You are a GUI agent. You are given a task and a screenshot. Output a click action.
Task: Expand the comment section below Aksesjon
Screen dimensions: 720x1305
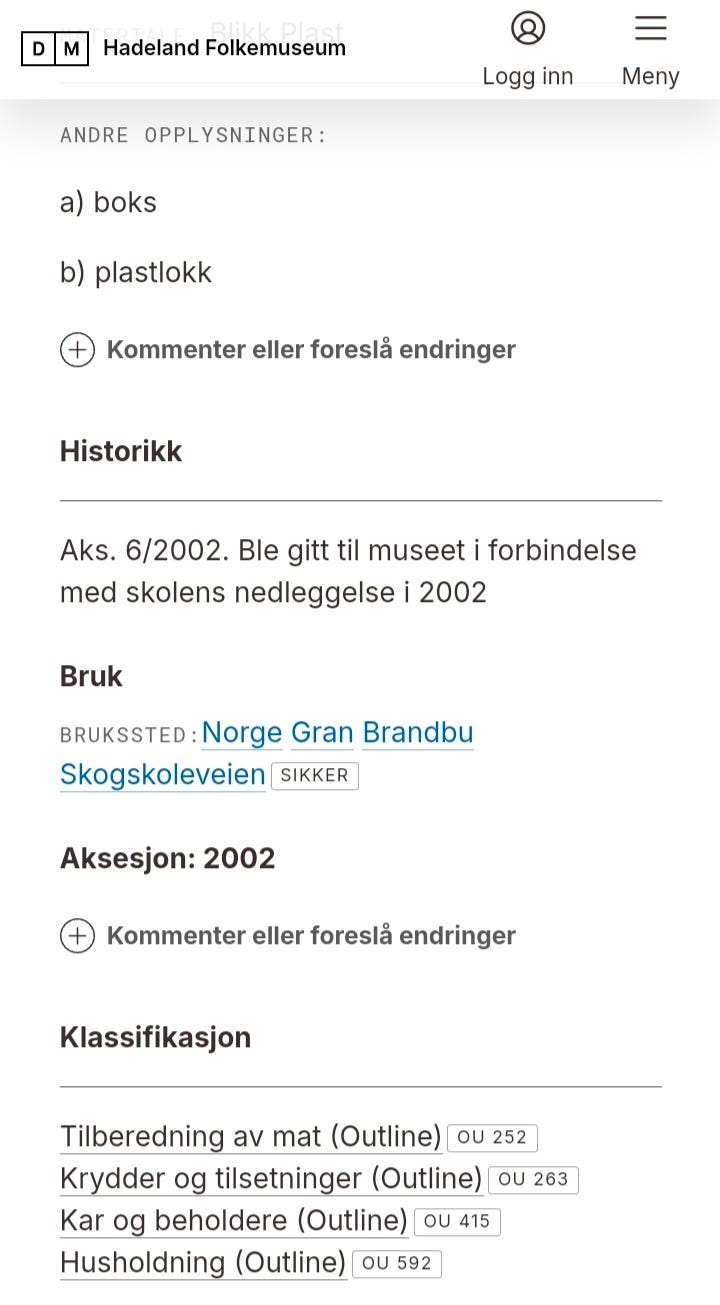tap(78, 936)
